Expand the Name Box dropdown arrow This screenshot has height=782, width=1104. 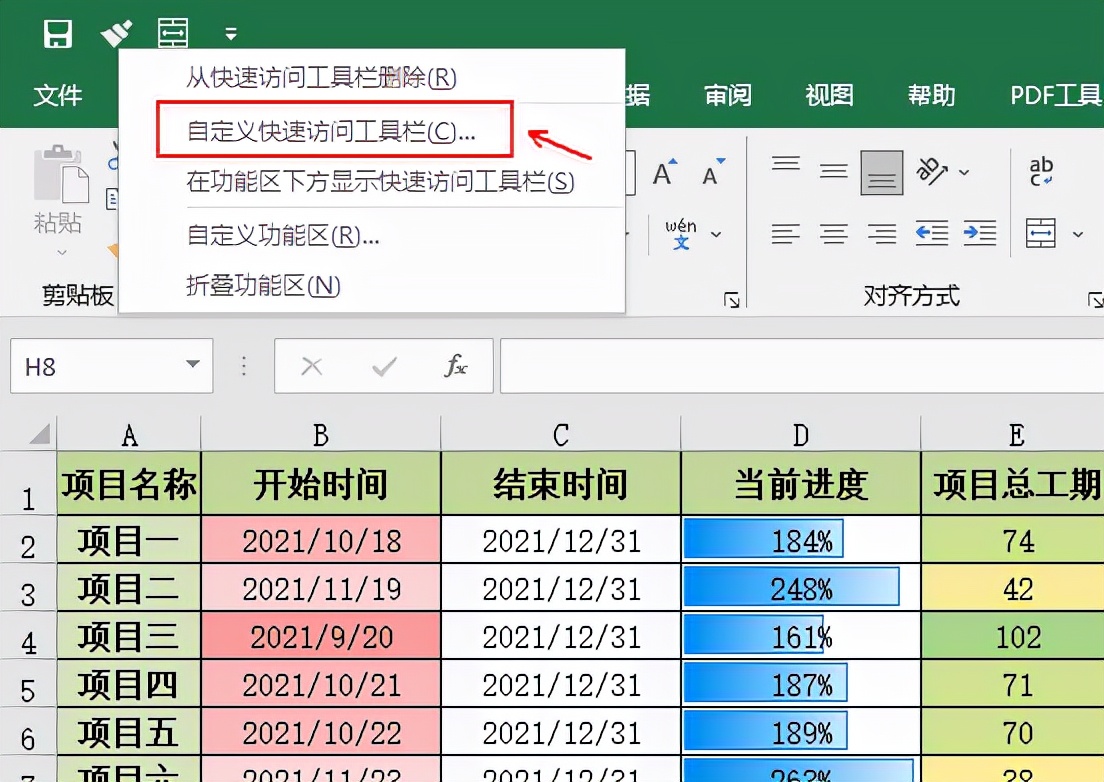pos(192,365)
